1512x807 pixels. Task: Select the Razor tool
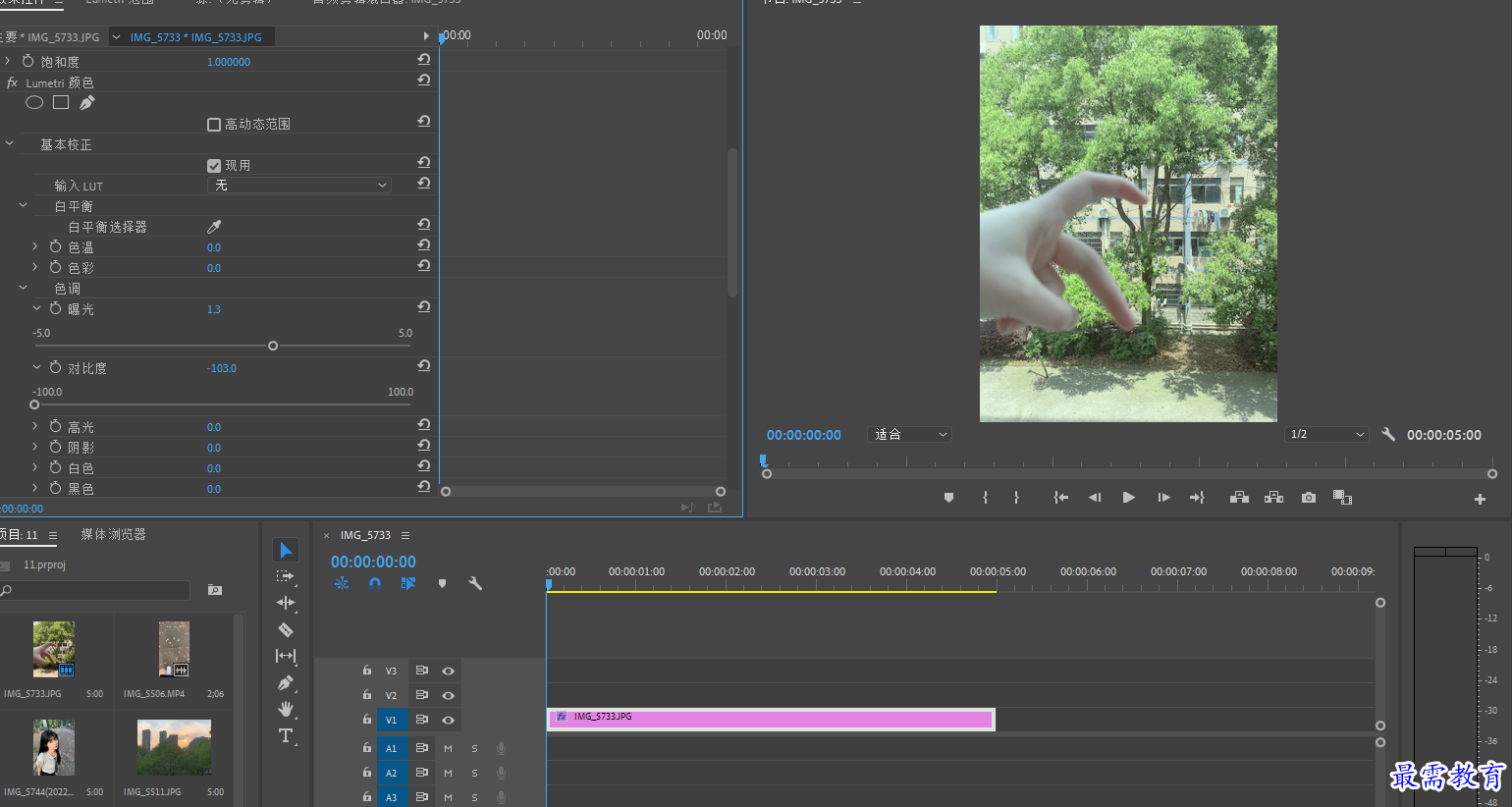(286, 629)
